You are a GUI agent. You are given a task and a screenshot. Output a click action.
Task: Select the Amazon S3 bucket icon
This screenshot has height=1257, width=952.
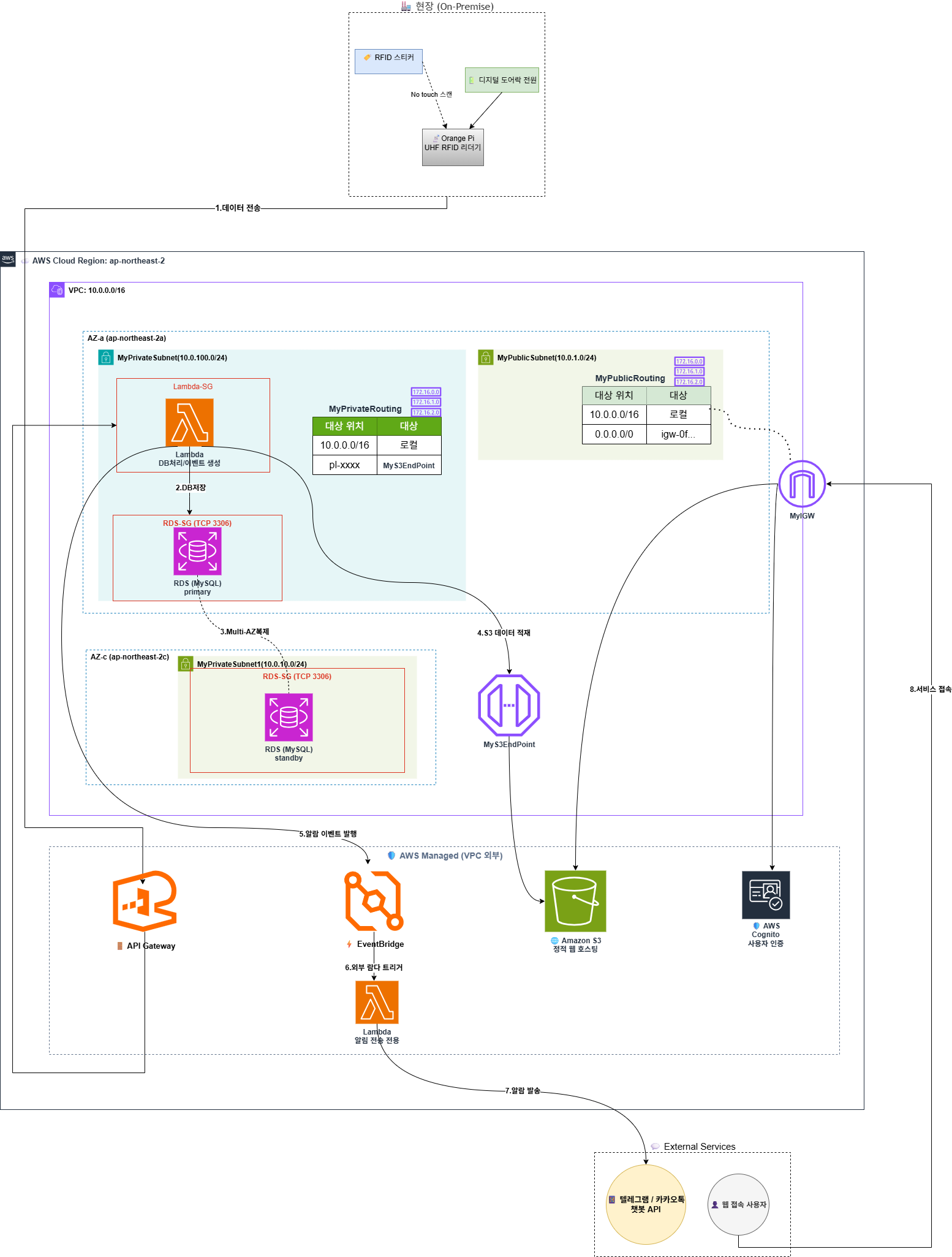point(575,901)
